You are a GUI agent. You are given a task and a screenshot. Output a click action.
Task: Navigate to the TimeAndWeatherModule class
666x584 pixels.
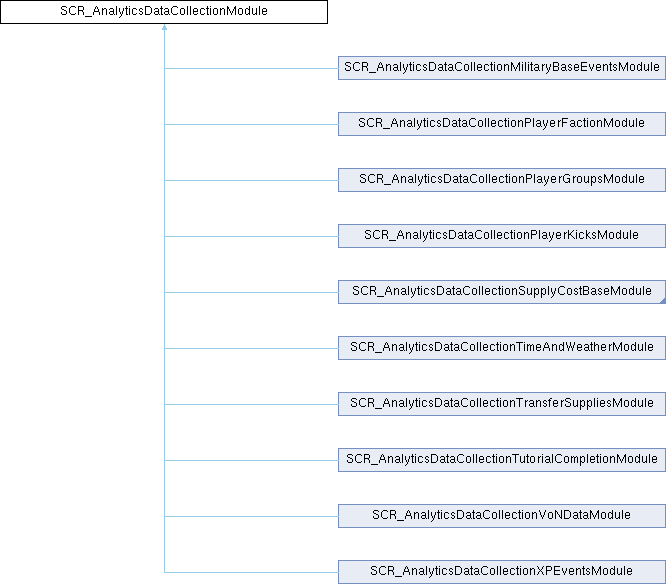(x=501, y=348)
